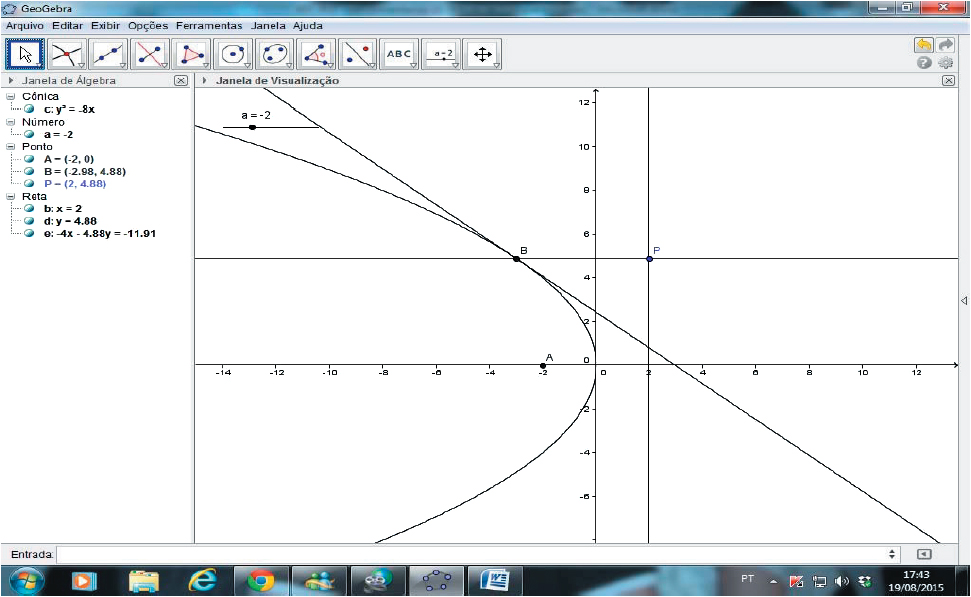Select the Line through two points tool
Screen dimensions: 971x597
tap(108, 54)
